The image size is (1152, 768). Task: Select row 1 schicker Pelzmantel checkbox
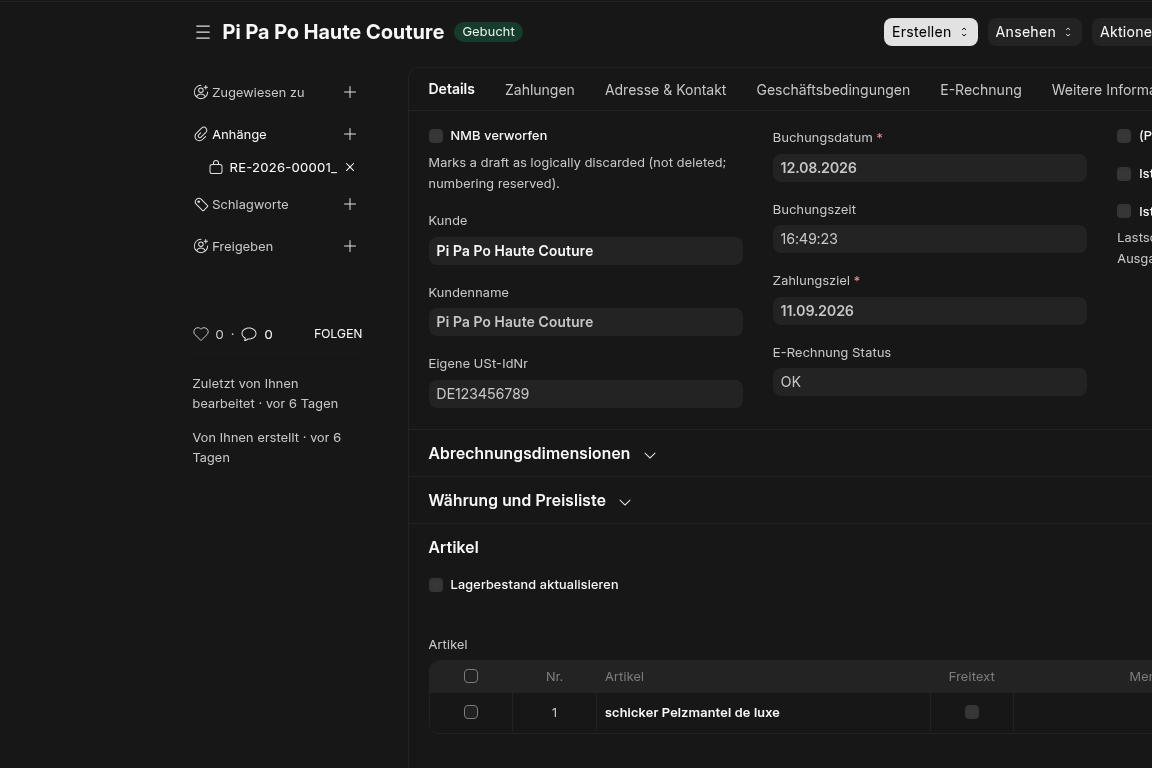[x=471, y=712]
